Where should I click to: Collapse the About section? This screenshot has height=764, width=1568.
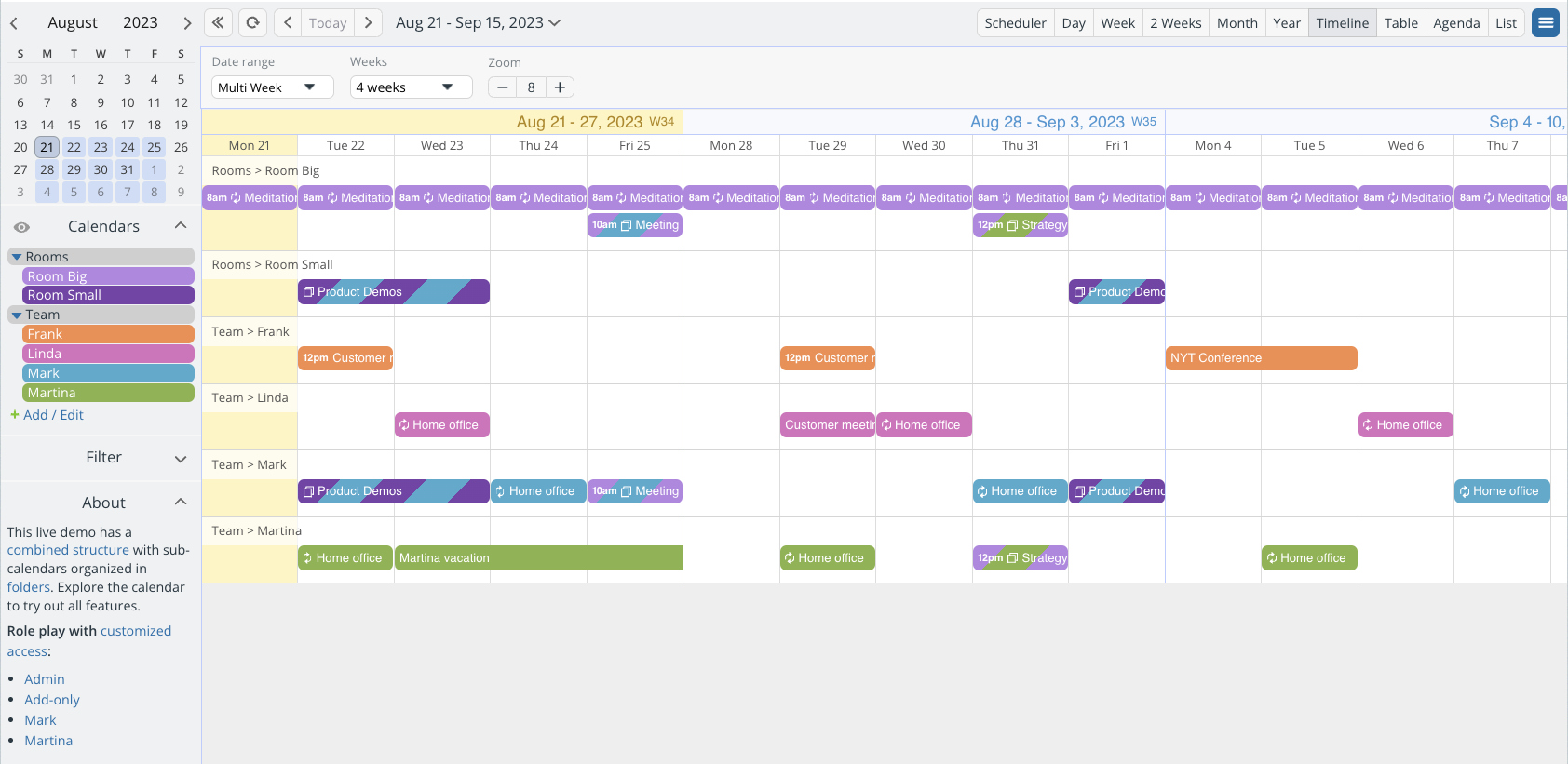(181, 503)
